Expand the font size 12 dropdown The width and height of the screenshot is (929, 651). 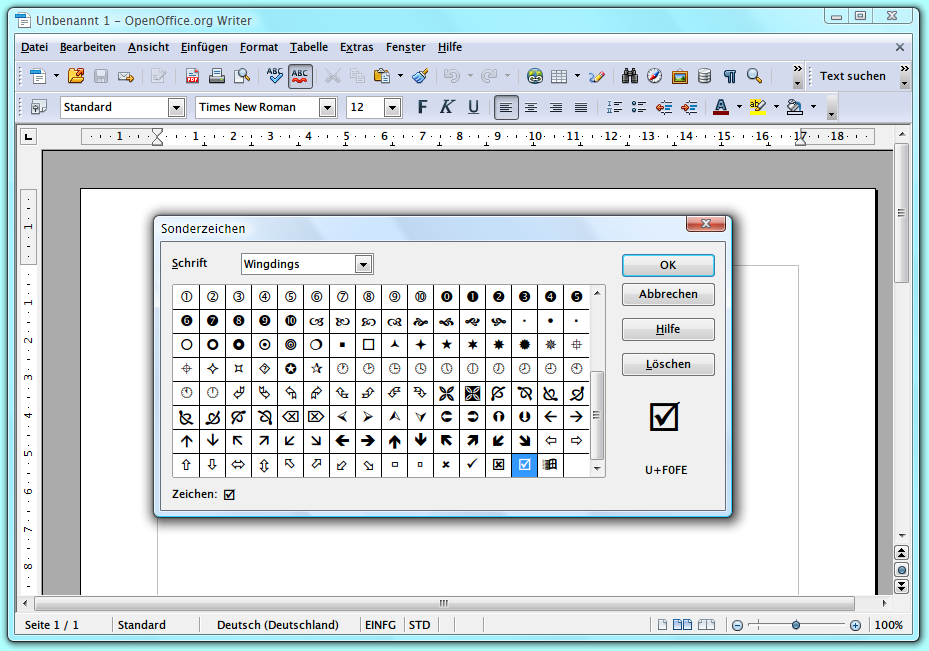(x=392, y=108)
